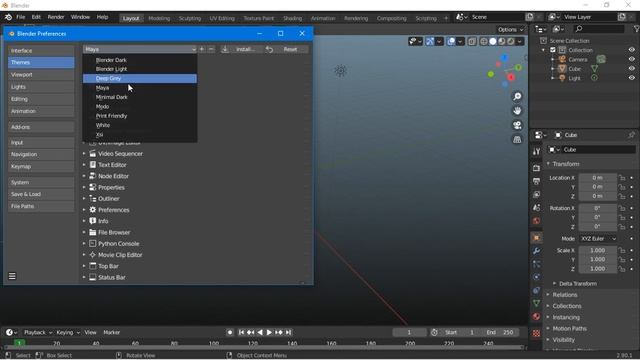Viewport: 640px width, 360px height.
Task: Open Active Tool properties tab icon
Action: 536,151
